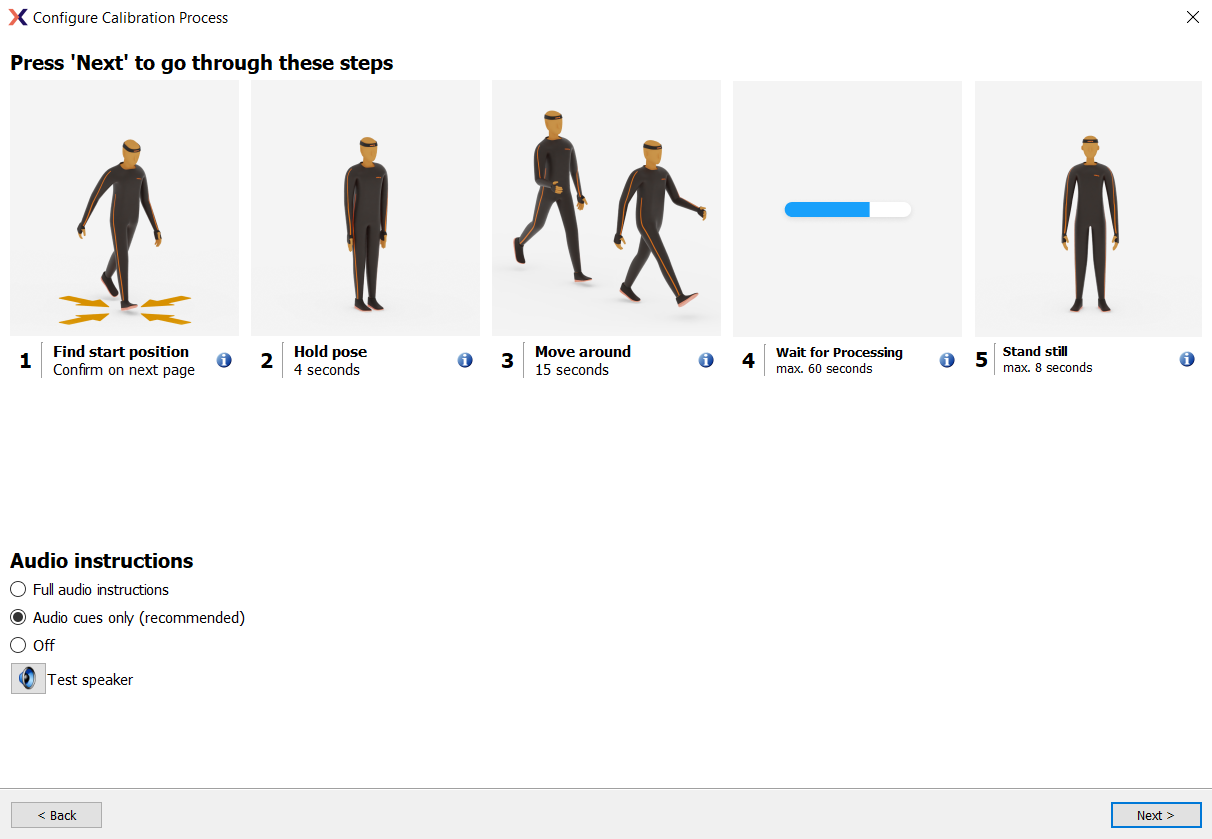Turn audio instructions Off
The width and height of the screenshot is (1212, 839).
click(18, 645)
